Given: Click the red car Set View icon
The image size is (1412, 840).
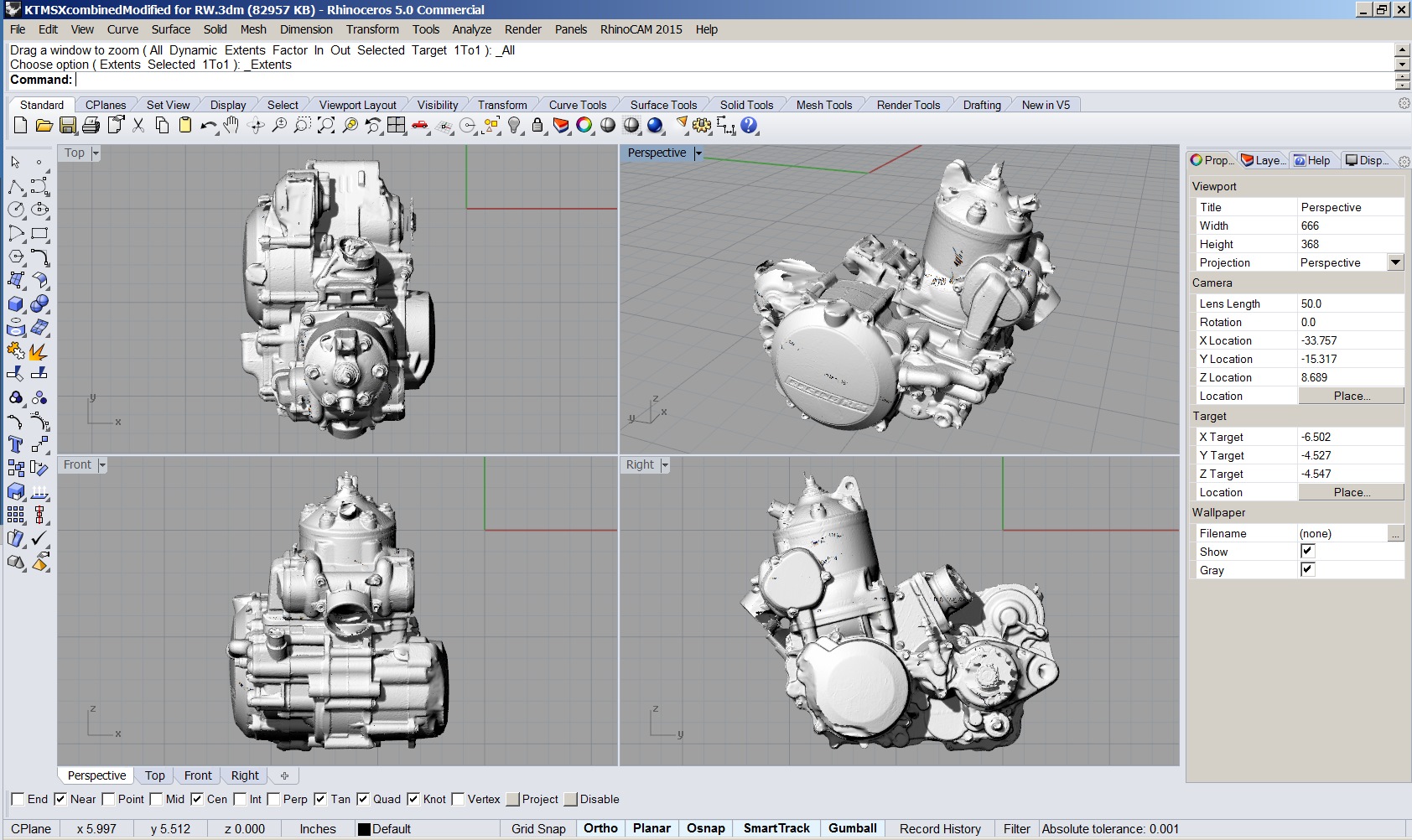Looking at the screenshot, I should 420,126.
